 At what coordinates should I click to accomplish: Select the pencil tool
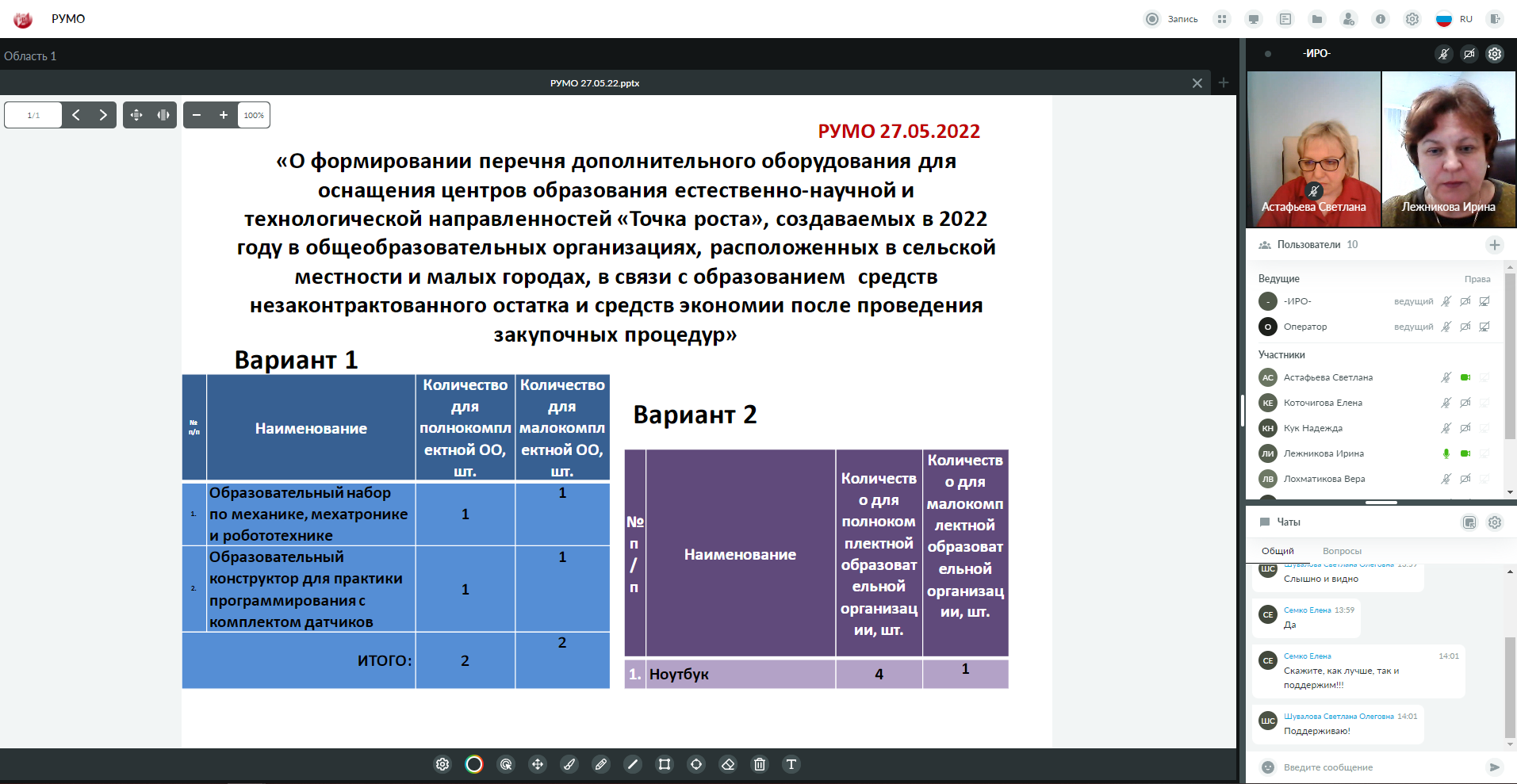pos(601,764)
